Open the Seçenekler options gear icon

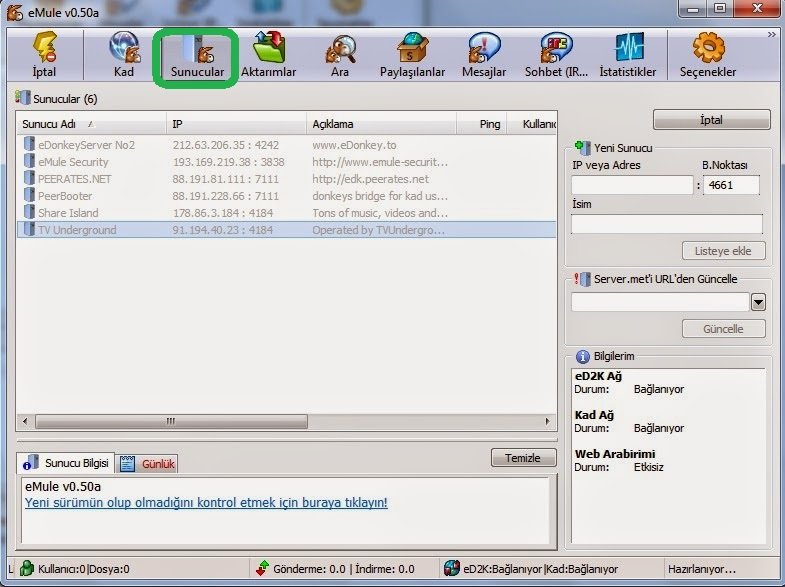(x=708, y=55)
